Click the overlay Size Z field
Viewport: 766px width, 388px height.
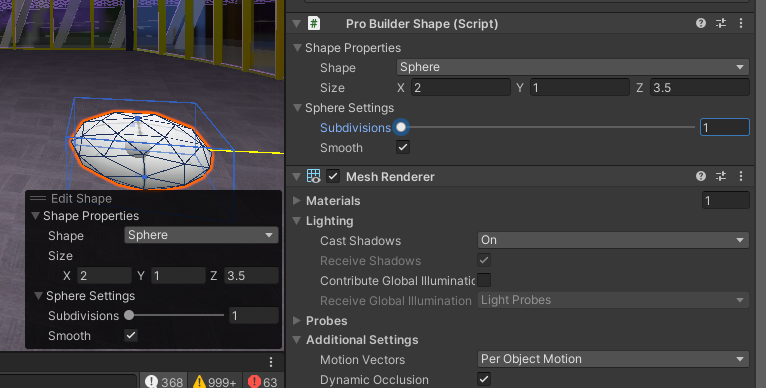click(x=252, y=276)
